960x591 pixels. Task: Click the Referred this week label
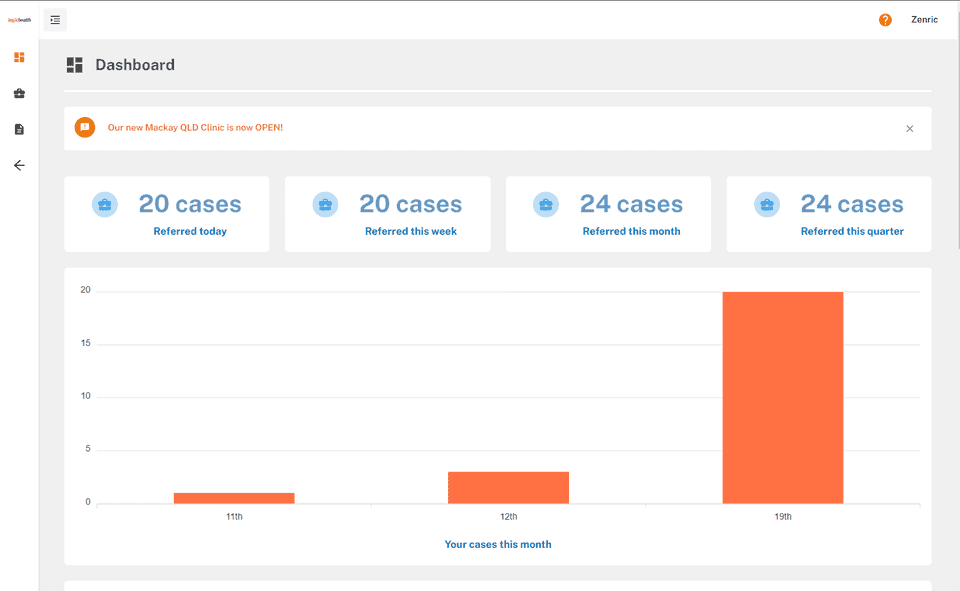(x=410, y=231)
